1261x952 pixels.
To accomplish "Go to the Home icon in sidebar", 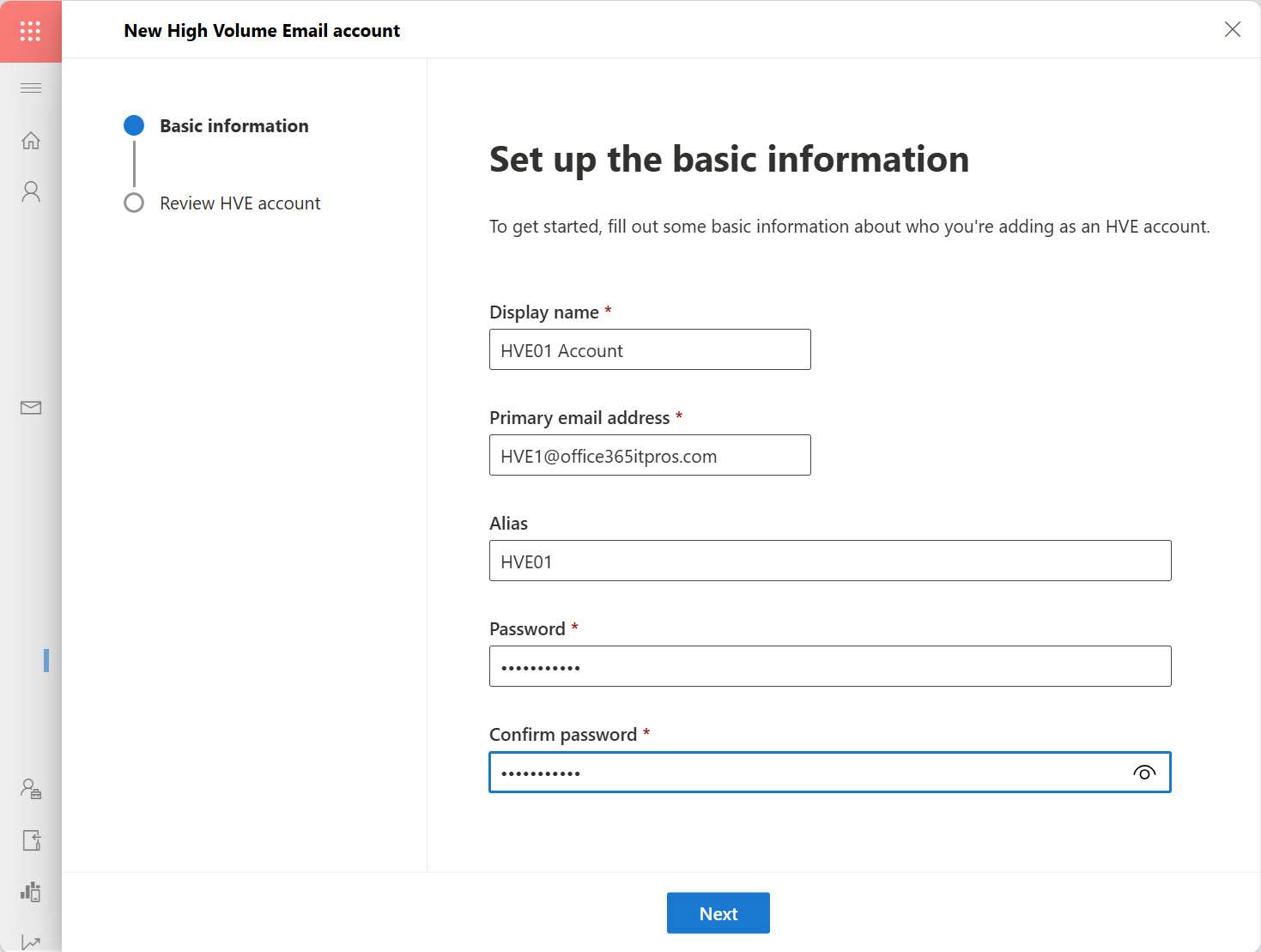I will click(x=31, y=140).
